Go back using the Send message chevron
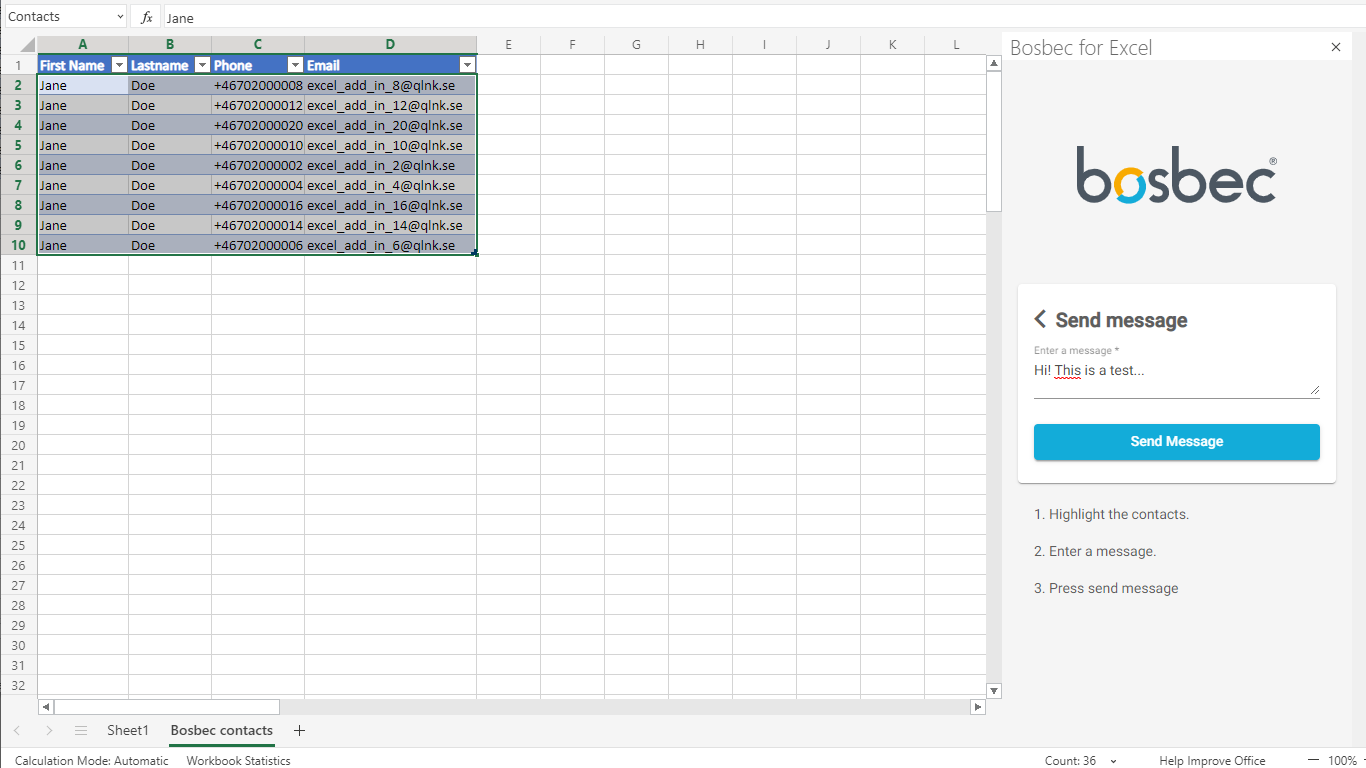1366x768 pixels. click(1040, 319)
